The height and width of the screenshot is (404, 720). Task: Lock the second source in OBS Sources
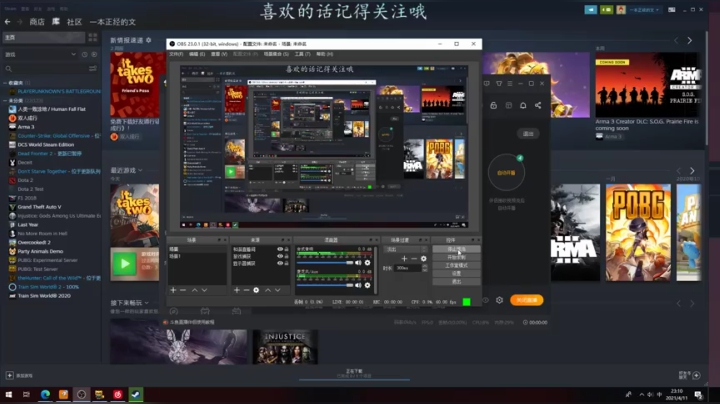[287, 256]
